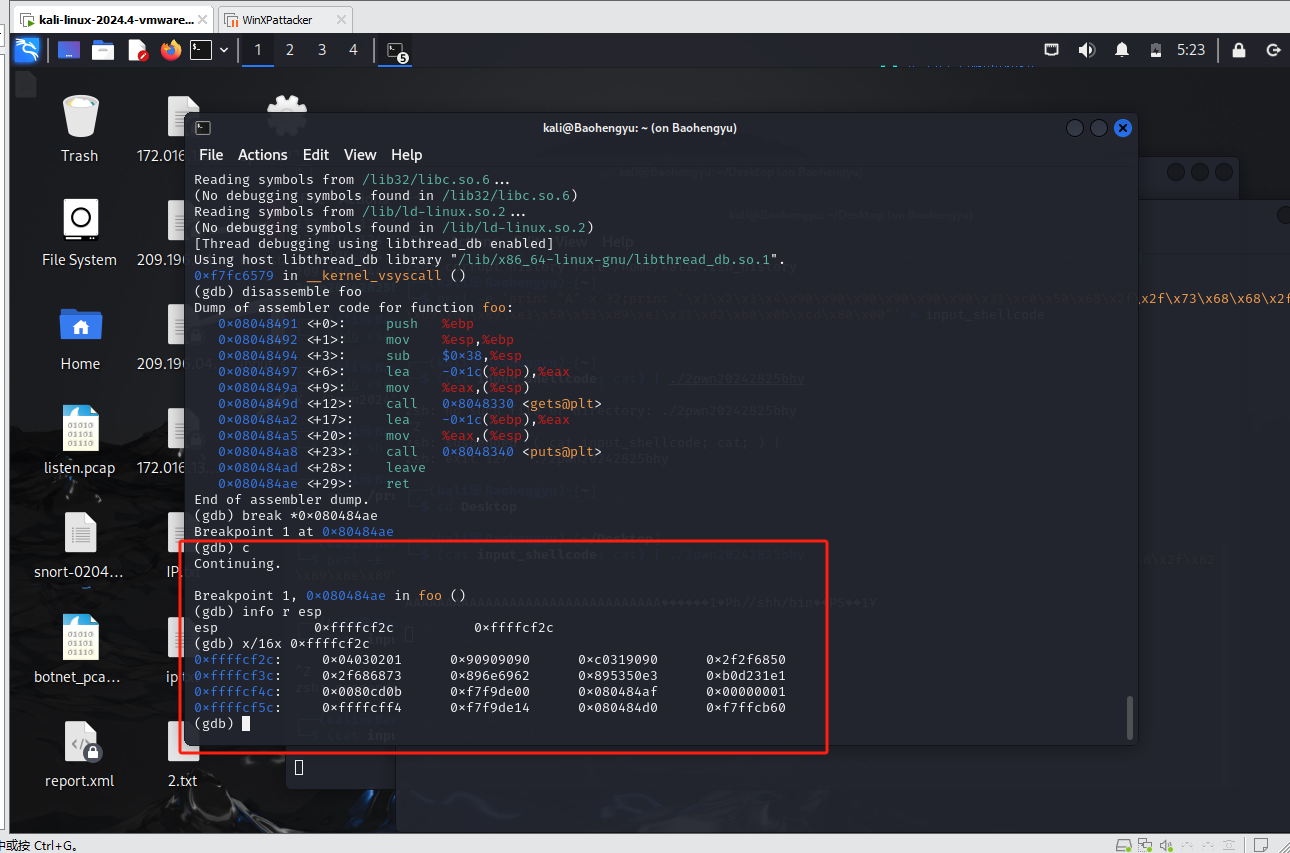The image size is (1290, 853).
Task: Select the listen.pcap file icon
Action: pos(79,440)
